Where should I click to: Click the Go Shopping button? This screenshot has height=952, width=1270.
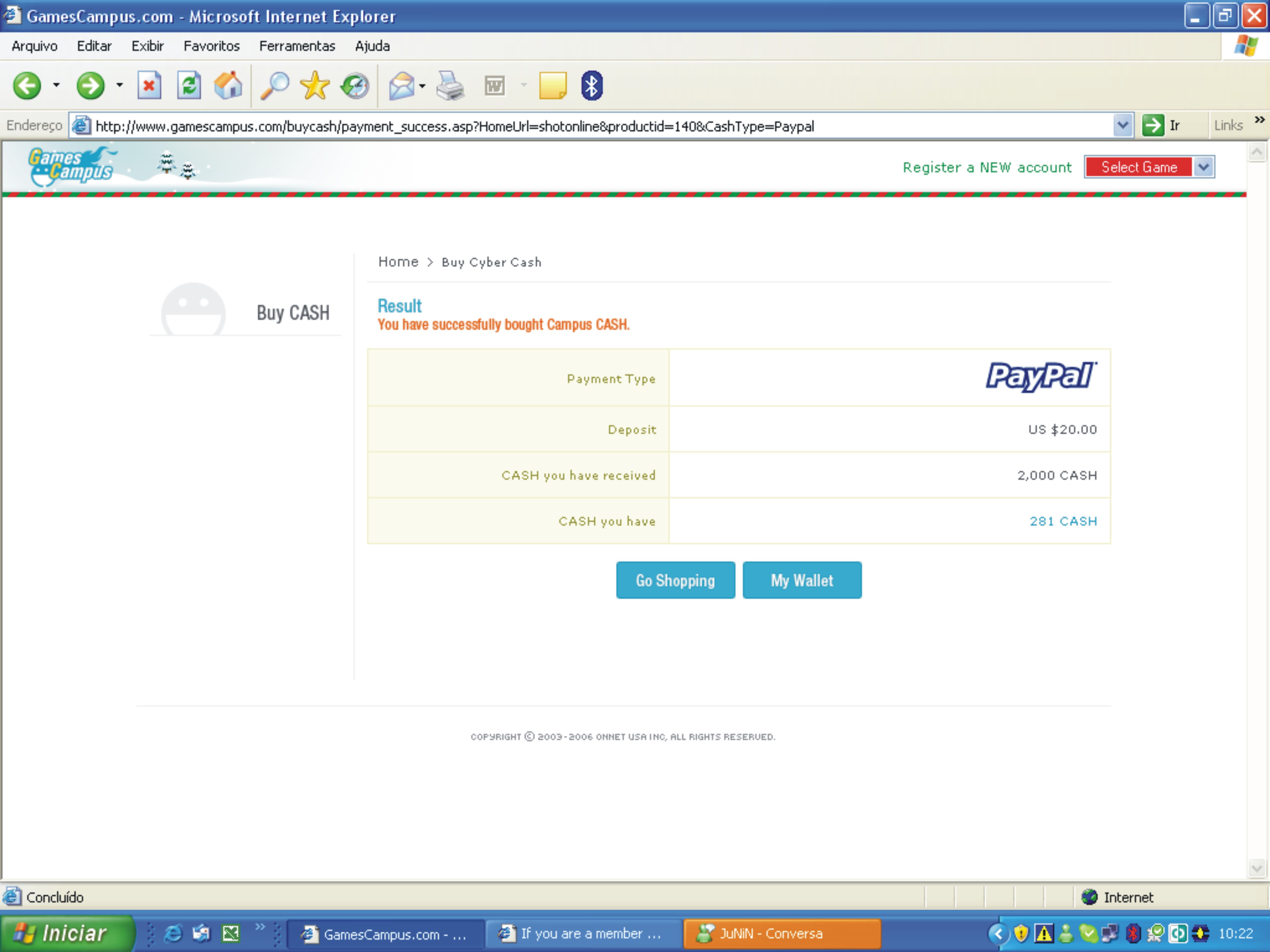coord(675,580)
